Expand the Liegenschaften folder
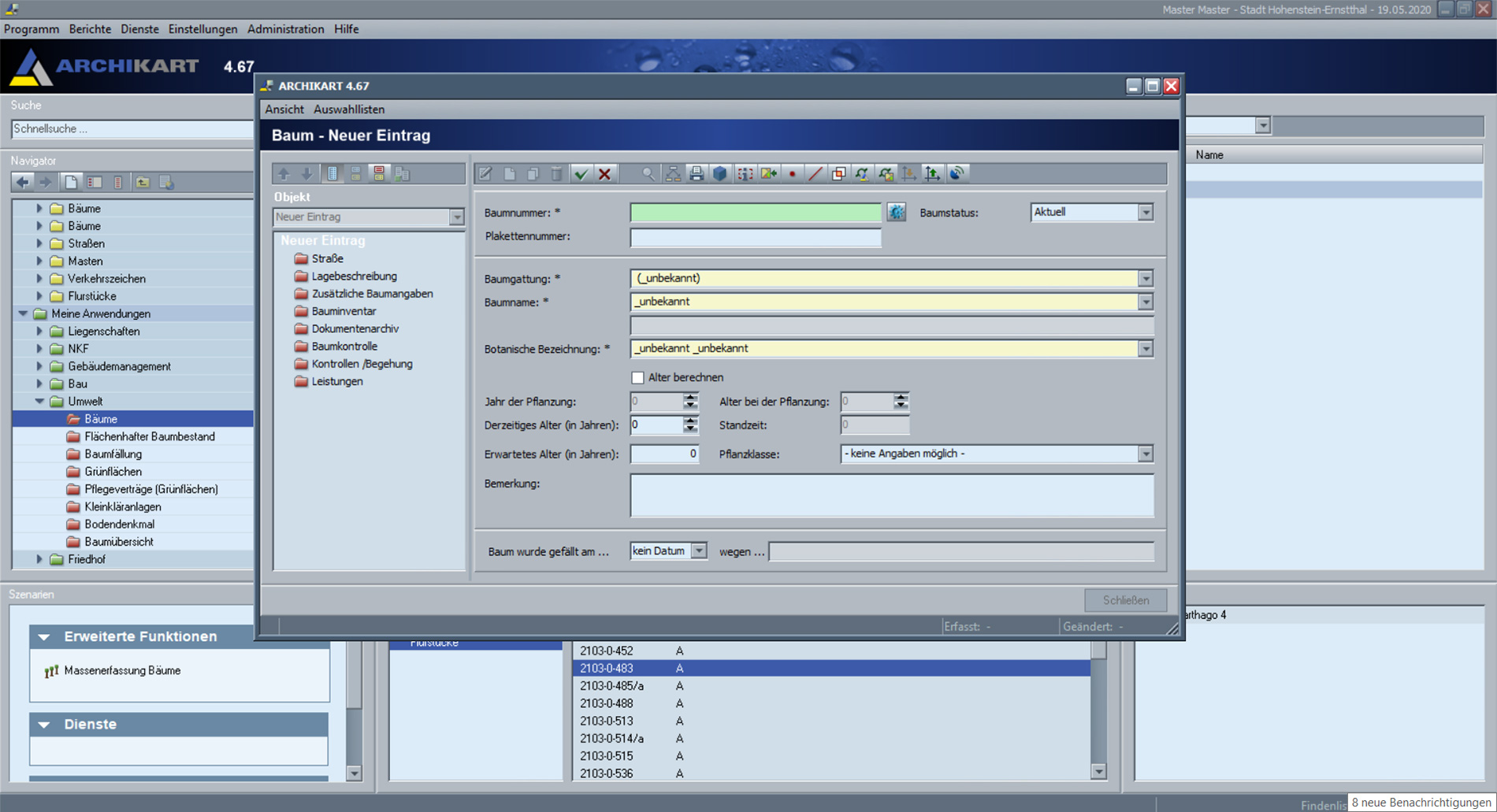 [39, 331]
